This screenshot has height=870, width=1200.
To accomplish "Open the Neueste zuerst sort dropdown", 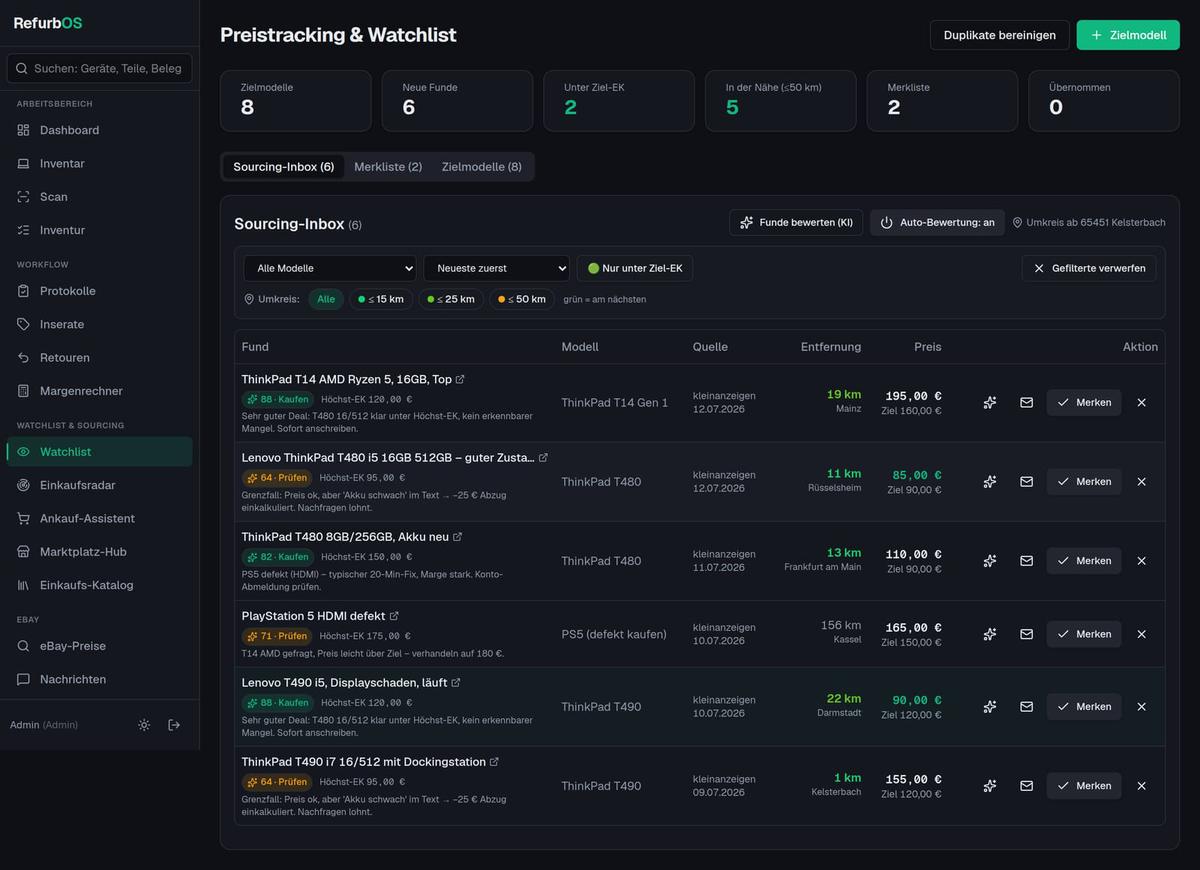I will (x=496, y=268).
